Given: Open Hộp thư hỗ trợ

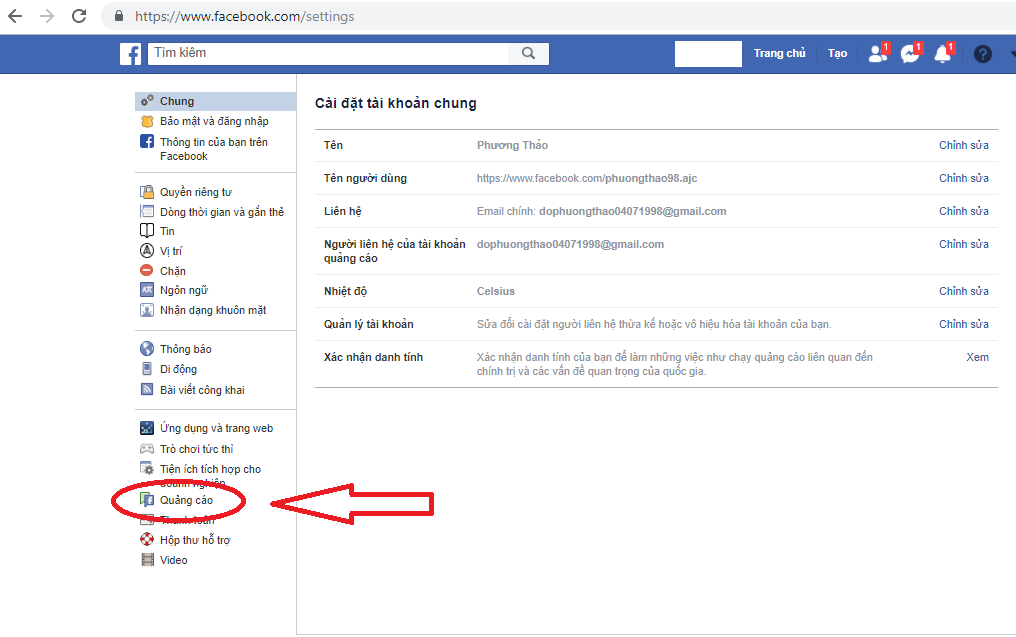Looking at the screenshot, I should (x=195, y=540).
